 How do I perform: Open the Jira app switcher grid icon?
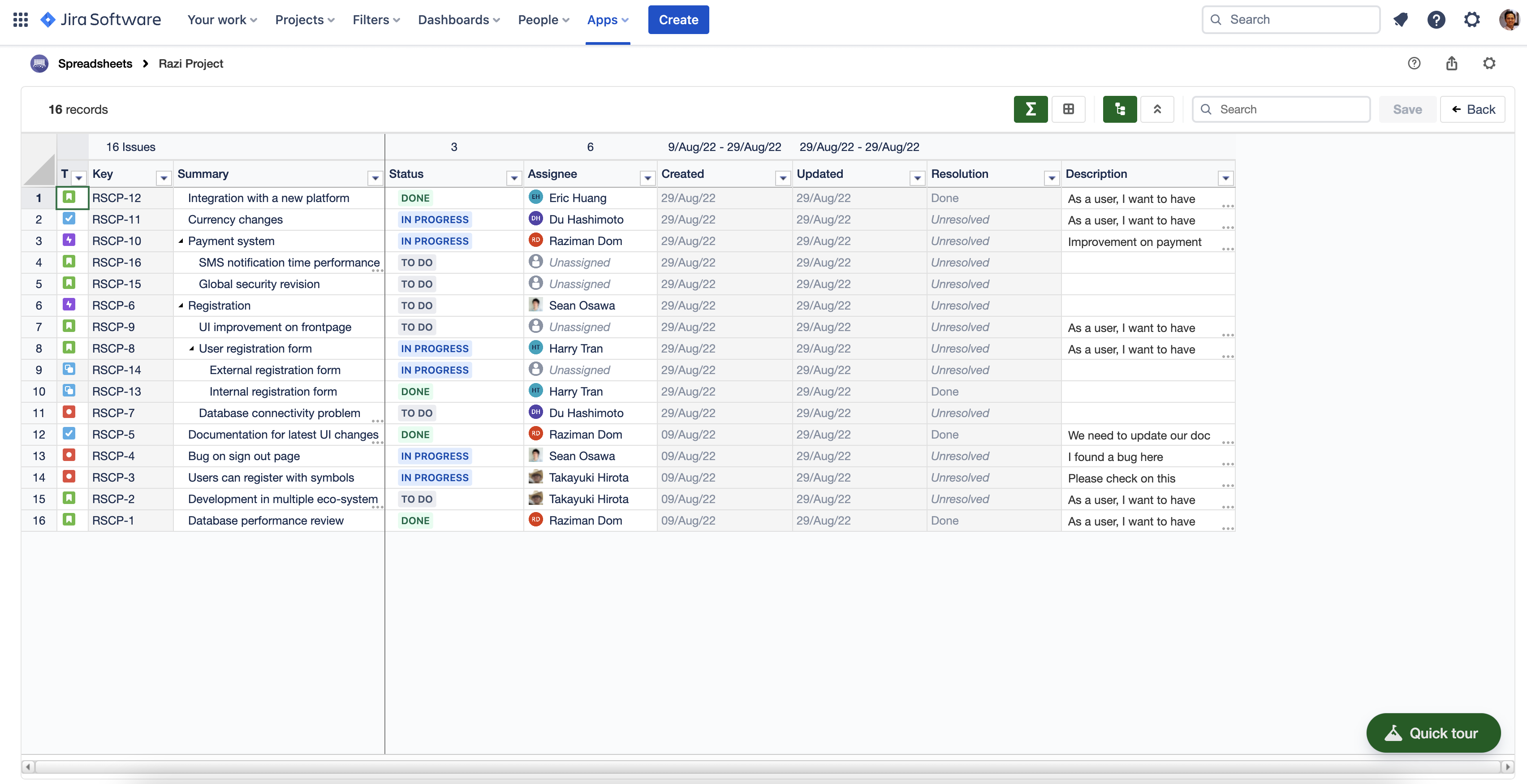click(20, 20)
